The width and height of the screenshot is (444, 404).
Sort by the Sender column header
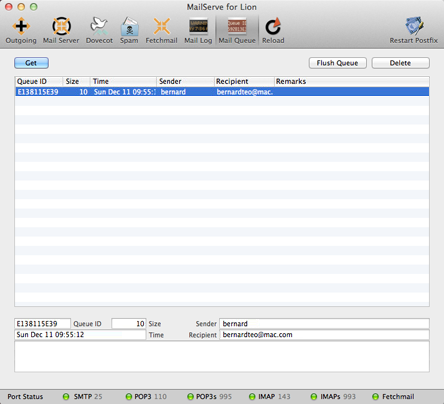tap(186, 81)
